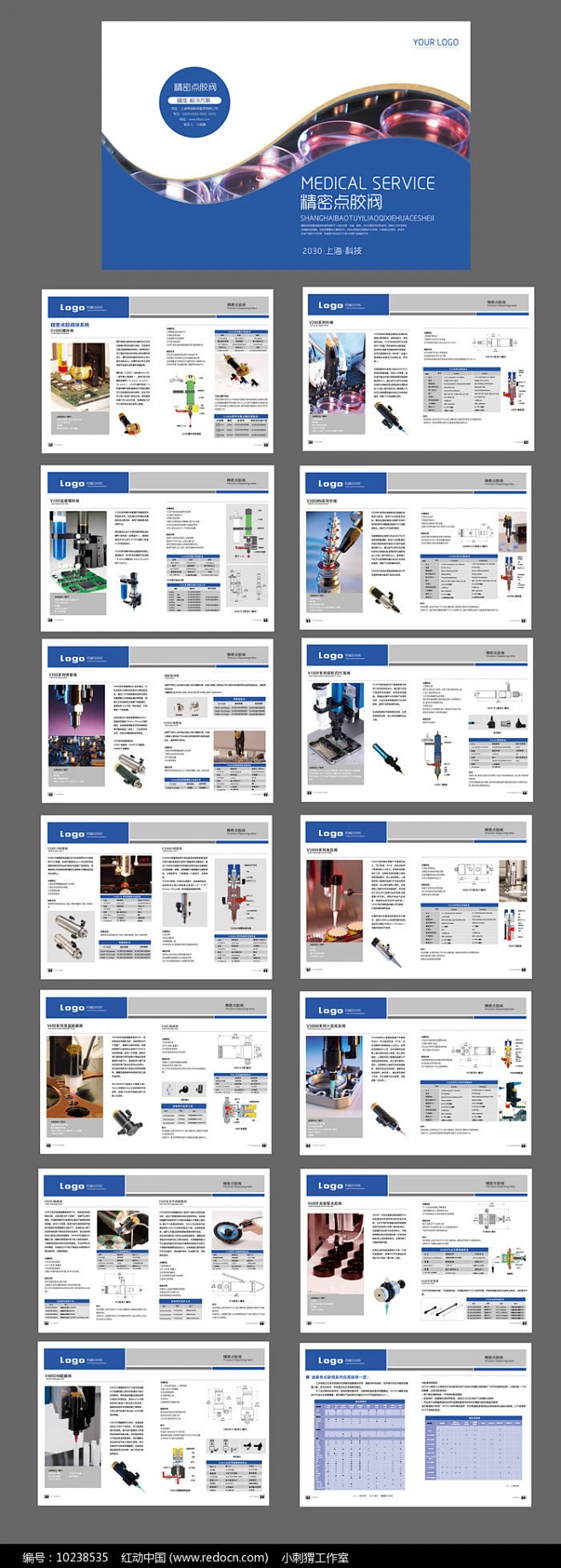This screenshot has height=1568, width=561.
Task: Click the Logo banner on V300 page
Action: [87, 658]
